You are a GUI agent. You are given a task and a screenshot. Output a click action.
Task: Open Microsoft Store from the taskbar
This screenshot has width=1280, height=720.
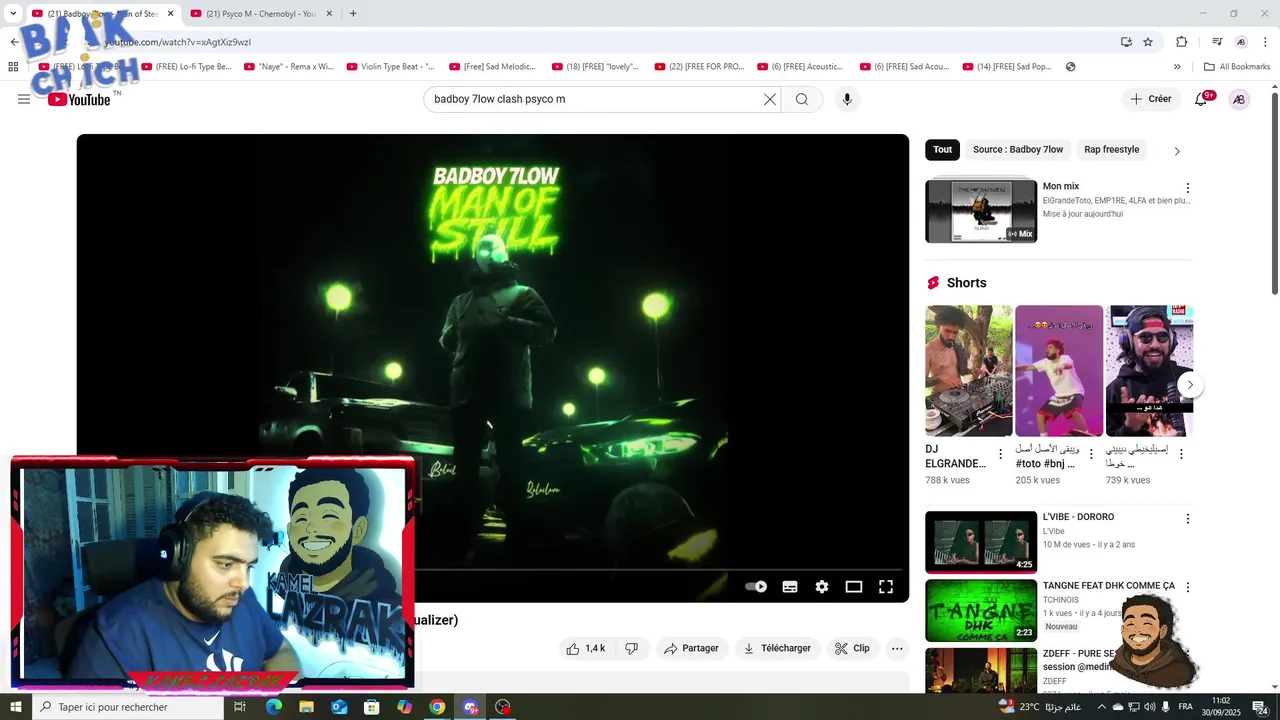click(x=371, y=707)
